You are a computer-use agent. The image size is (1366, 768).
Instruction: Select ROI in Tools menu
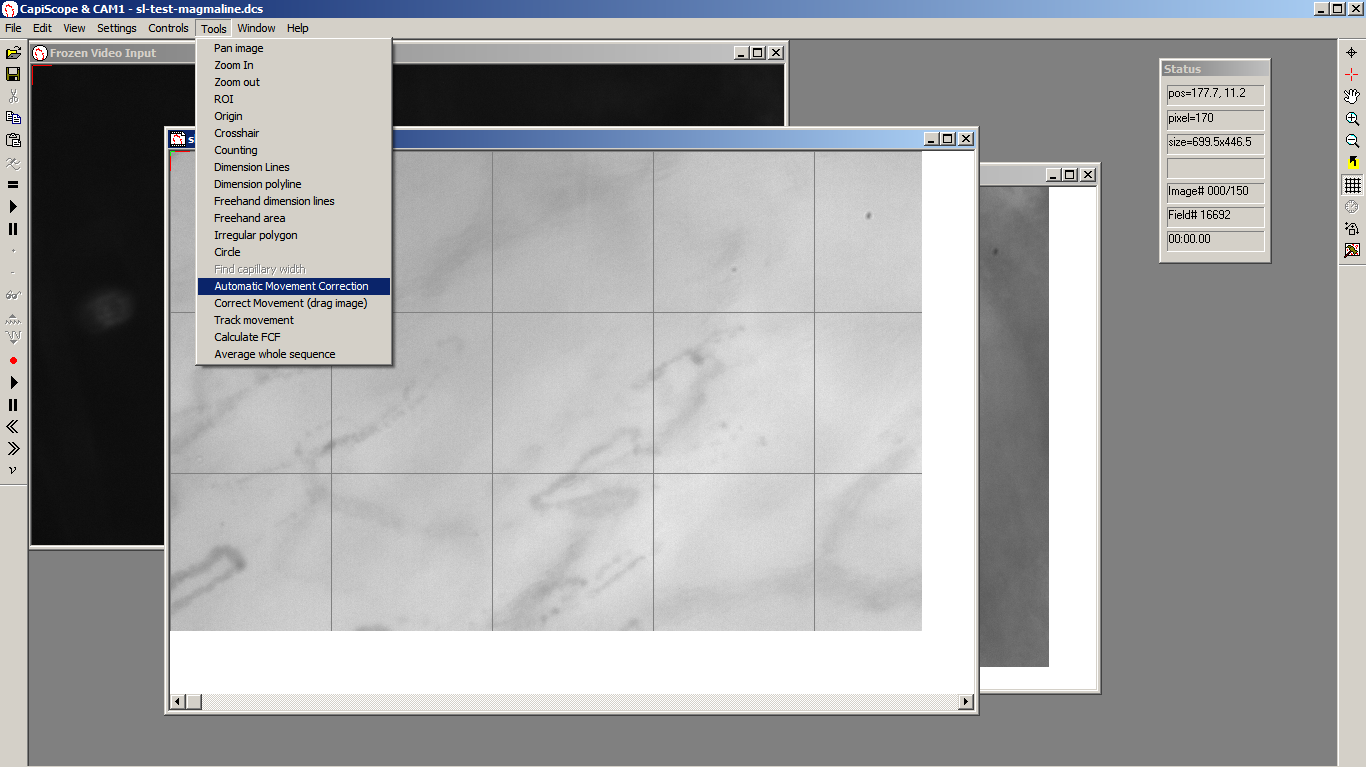click(293, 99)
